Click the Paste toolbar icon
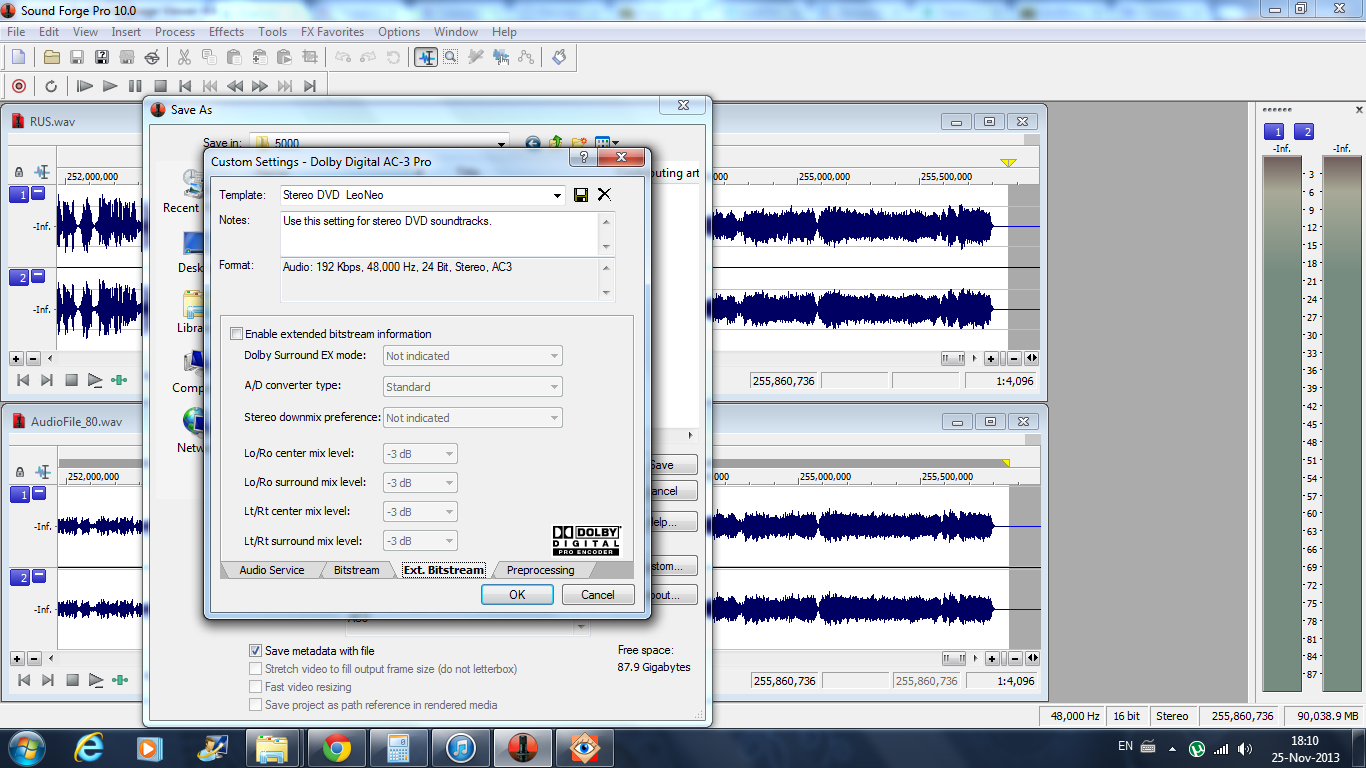The image size is (1366, 768). click(x=235, y=57)
